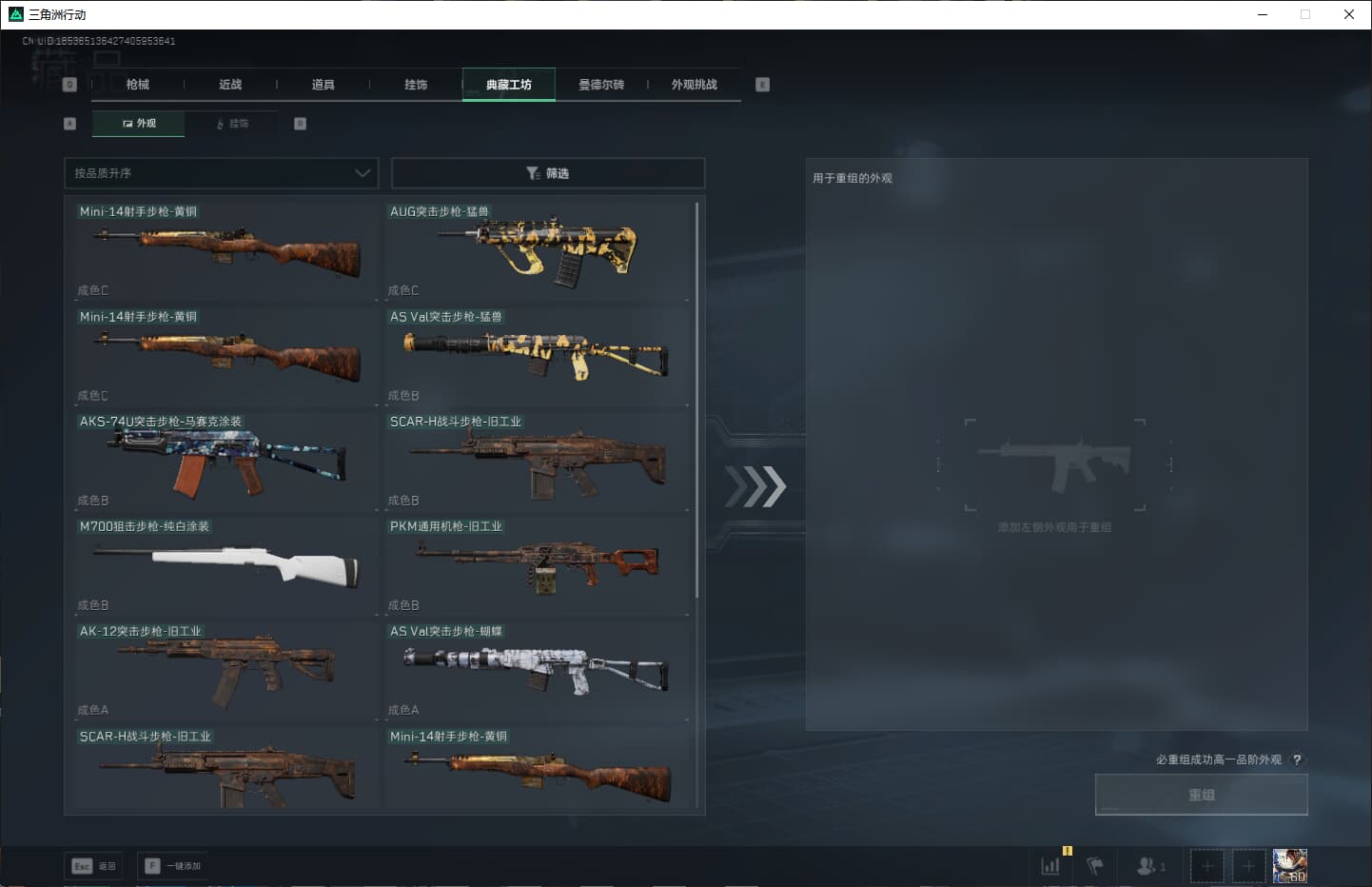Click the A key sub-tab icon
This screenshot has width=1372, height=887.
(69, 124)
